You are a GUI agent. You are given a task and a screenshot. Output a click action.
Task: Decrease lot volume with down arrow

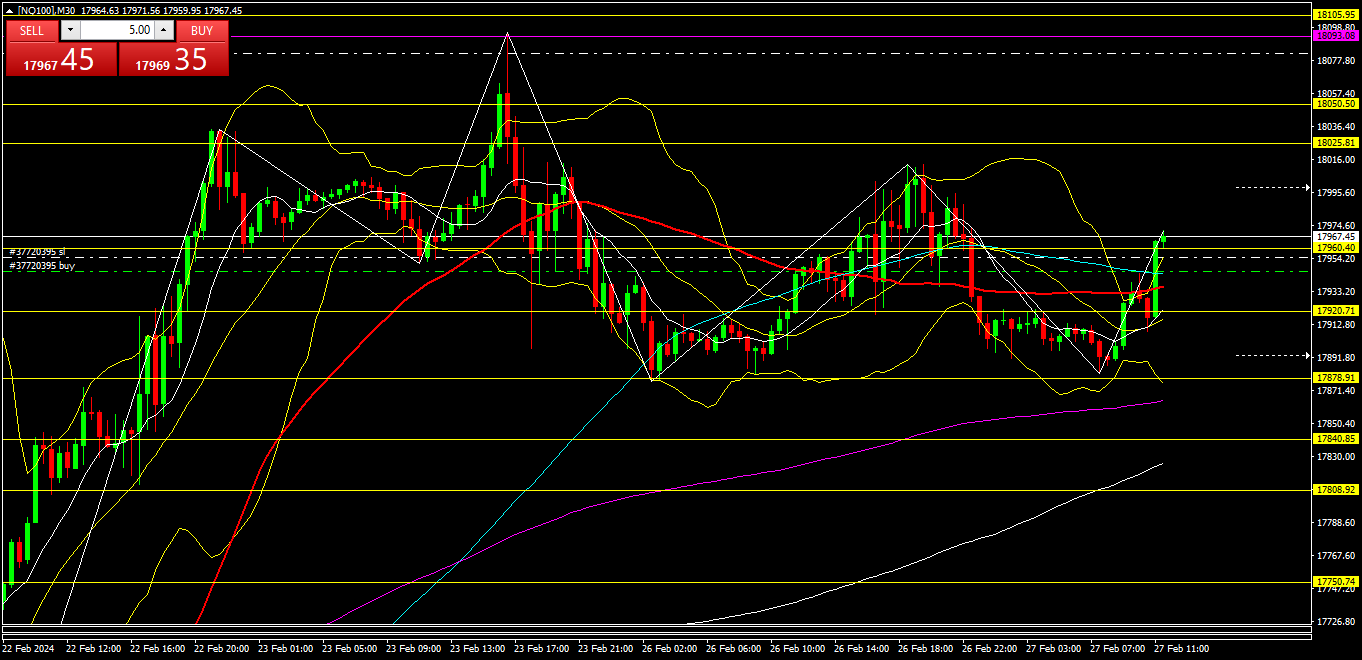(x=69, y=30)
